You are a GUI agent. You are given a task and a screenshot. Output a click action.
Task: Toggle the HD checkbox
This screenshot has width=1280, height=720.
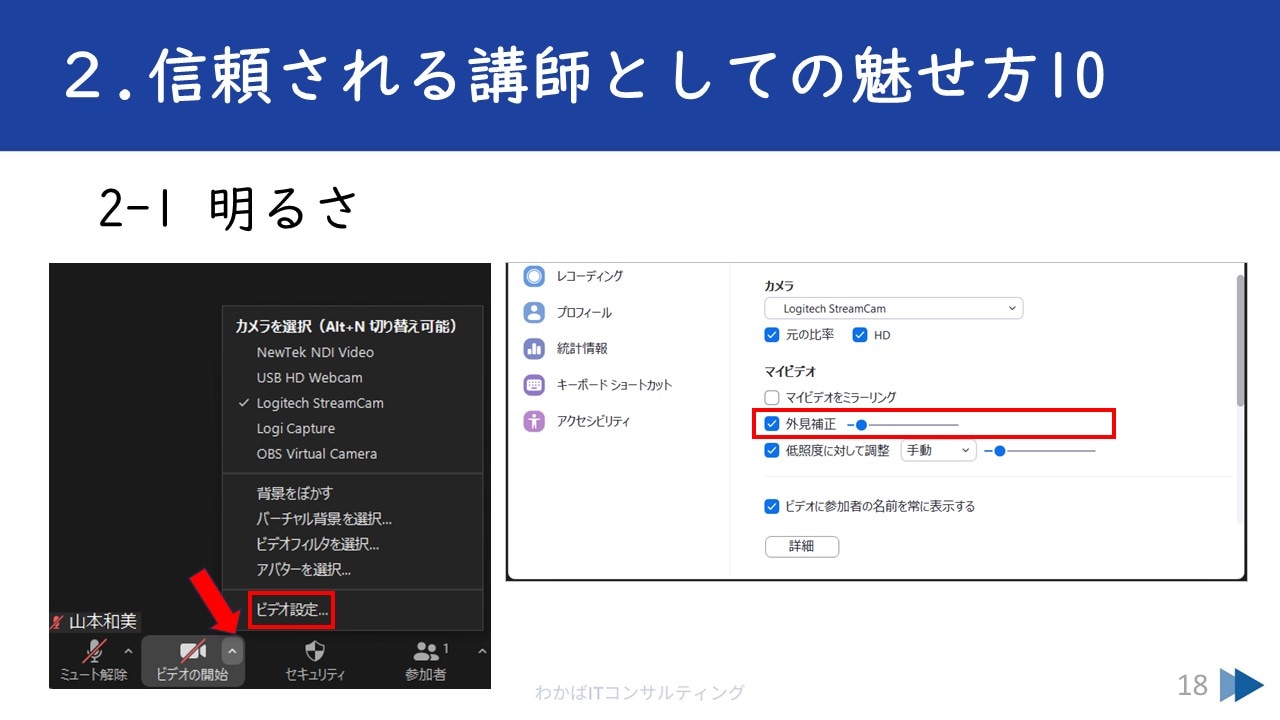[860, 335]
